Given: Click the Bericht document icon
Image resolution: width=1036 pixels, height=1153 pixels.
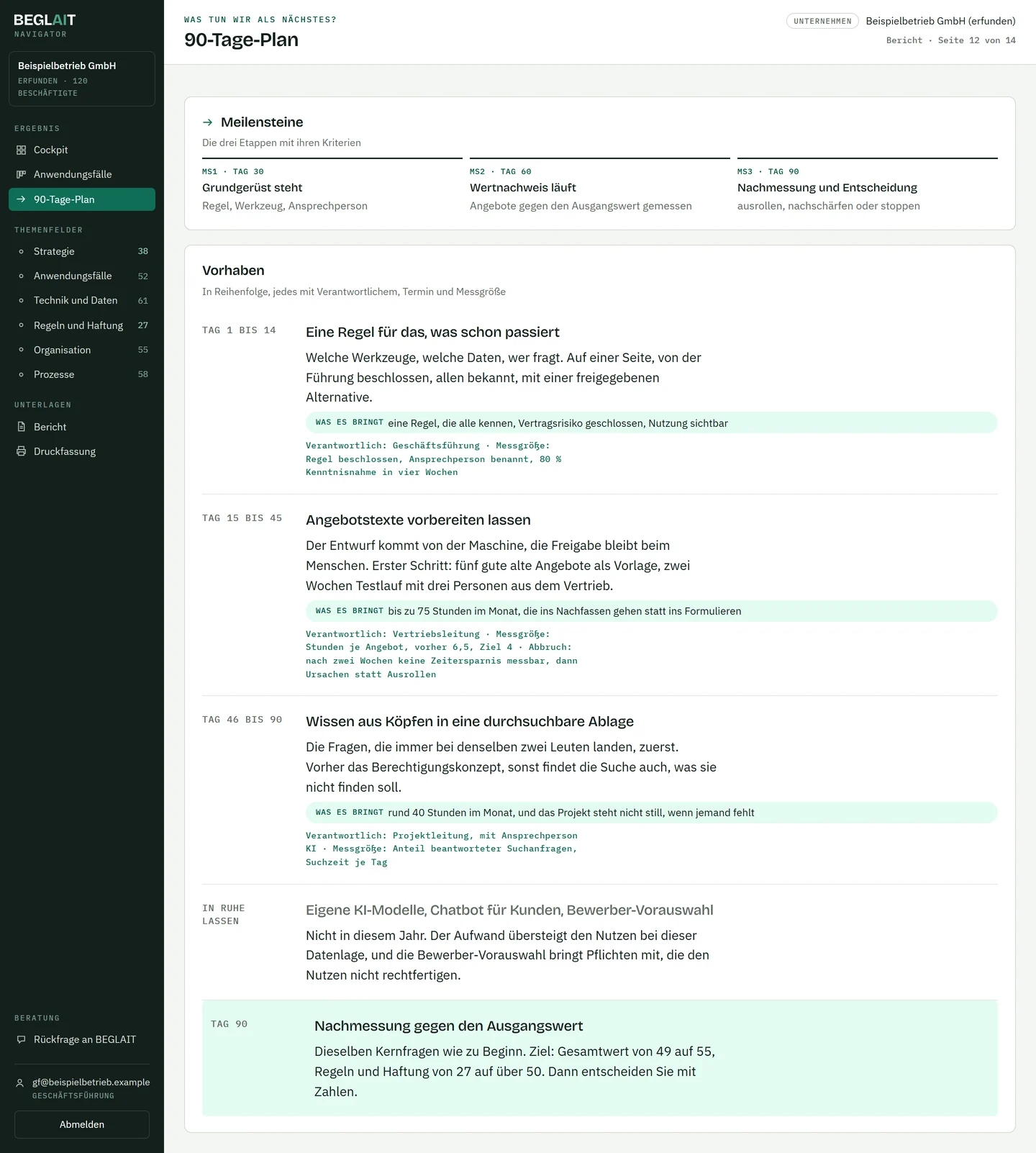Looking at the screenshot, I should coord(21,427).
